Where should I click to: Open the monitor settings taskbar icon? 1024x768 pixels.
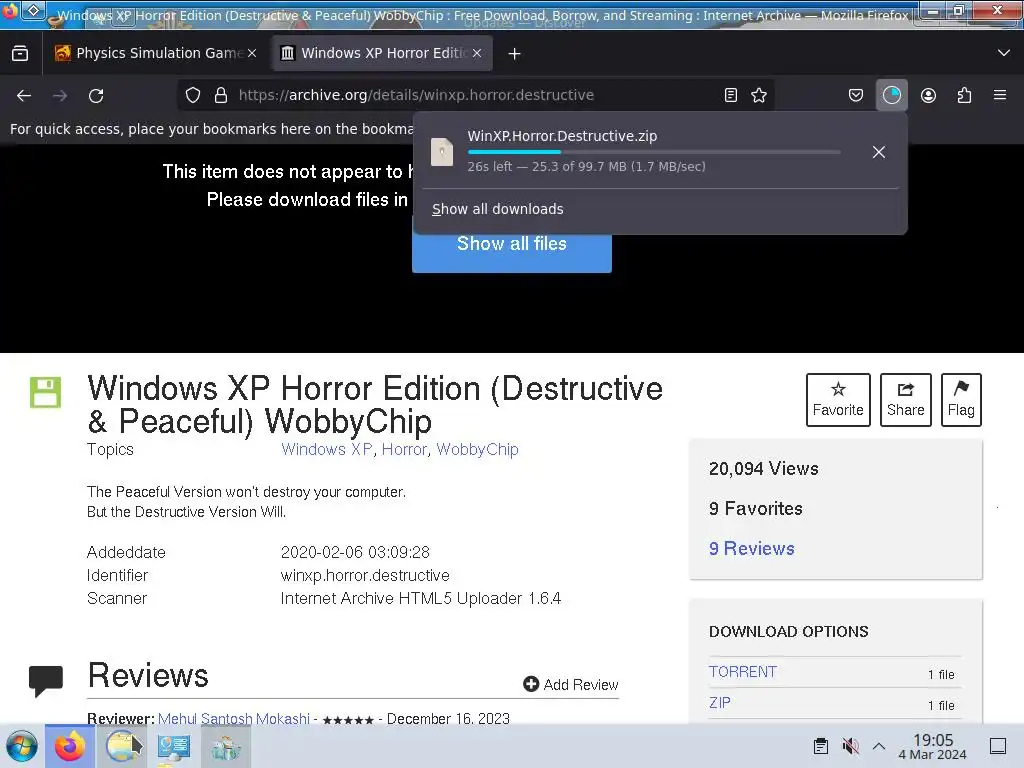click(174, 746)
